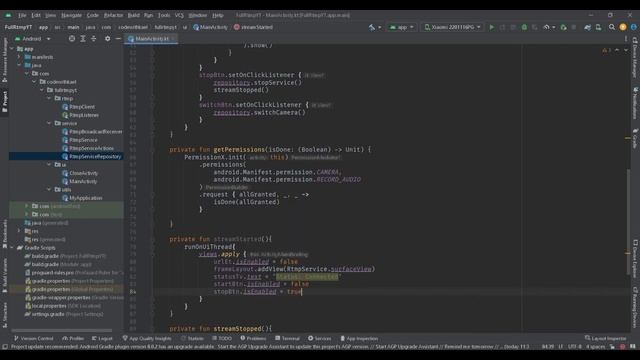640x360 pixels.
Task: Select settings.gradle in Gradle Scripts
Action: point(64,314)
